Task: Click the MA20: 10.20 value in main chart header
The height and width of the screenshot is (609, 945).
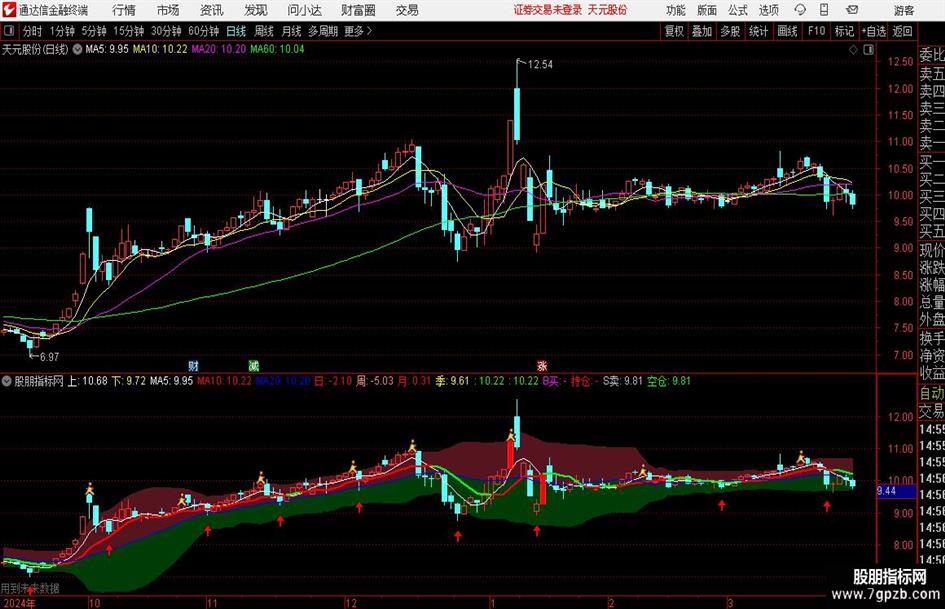Action: (219, 49)
